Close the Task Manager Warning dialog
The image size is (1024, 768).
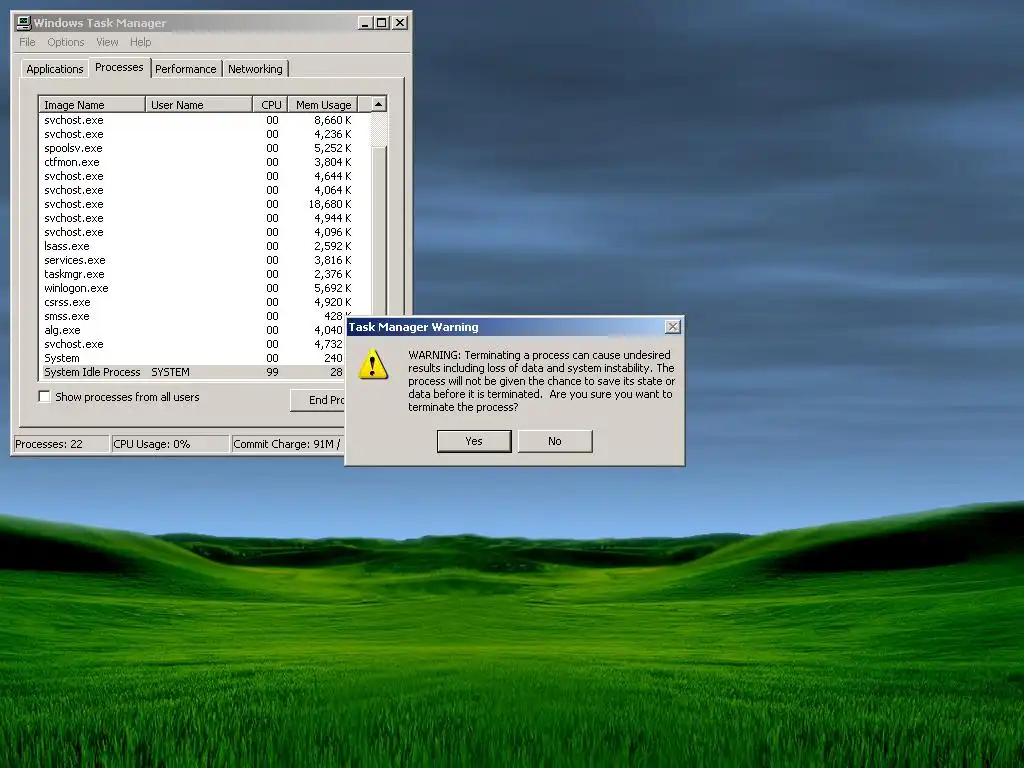(x=673, y=327)
